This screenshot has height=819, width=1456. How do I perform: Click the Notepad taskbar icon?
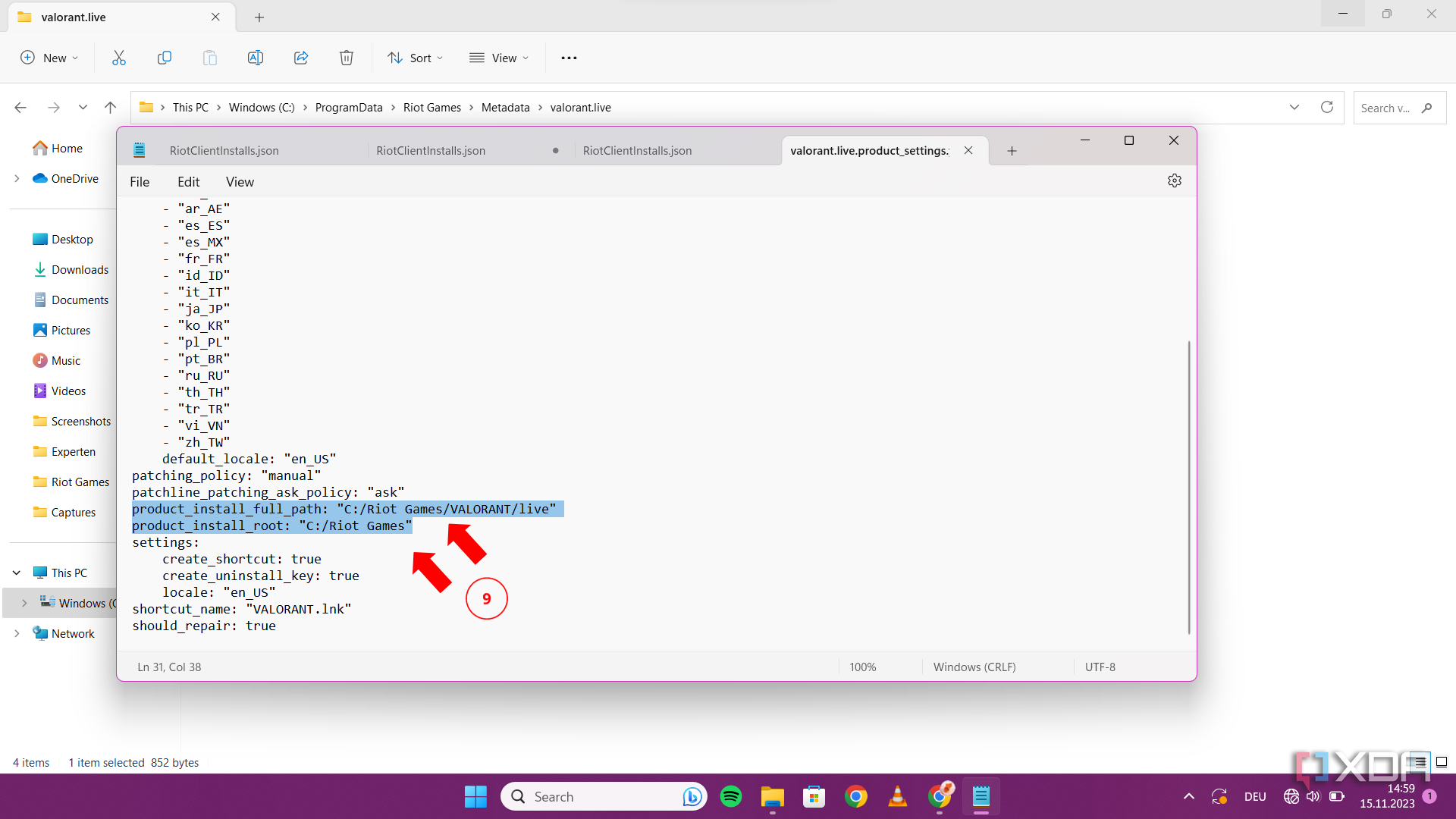981,796
